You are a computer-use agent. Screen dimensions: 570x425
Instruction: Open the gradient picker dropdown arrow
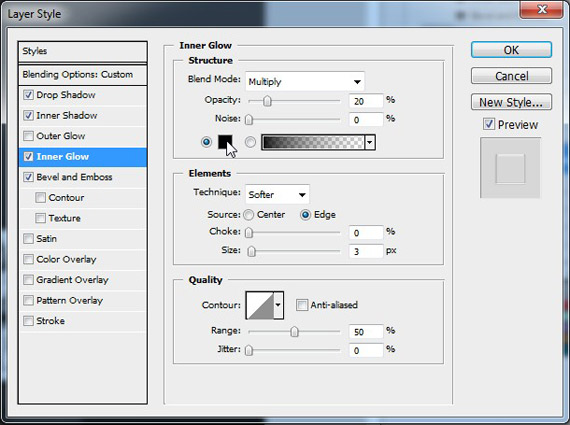[x=370, y=142]
